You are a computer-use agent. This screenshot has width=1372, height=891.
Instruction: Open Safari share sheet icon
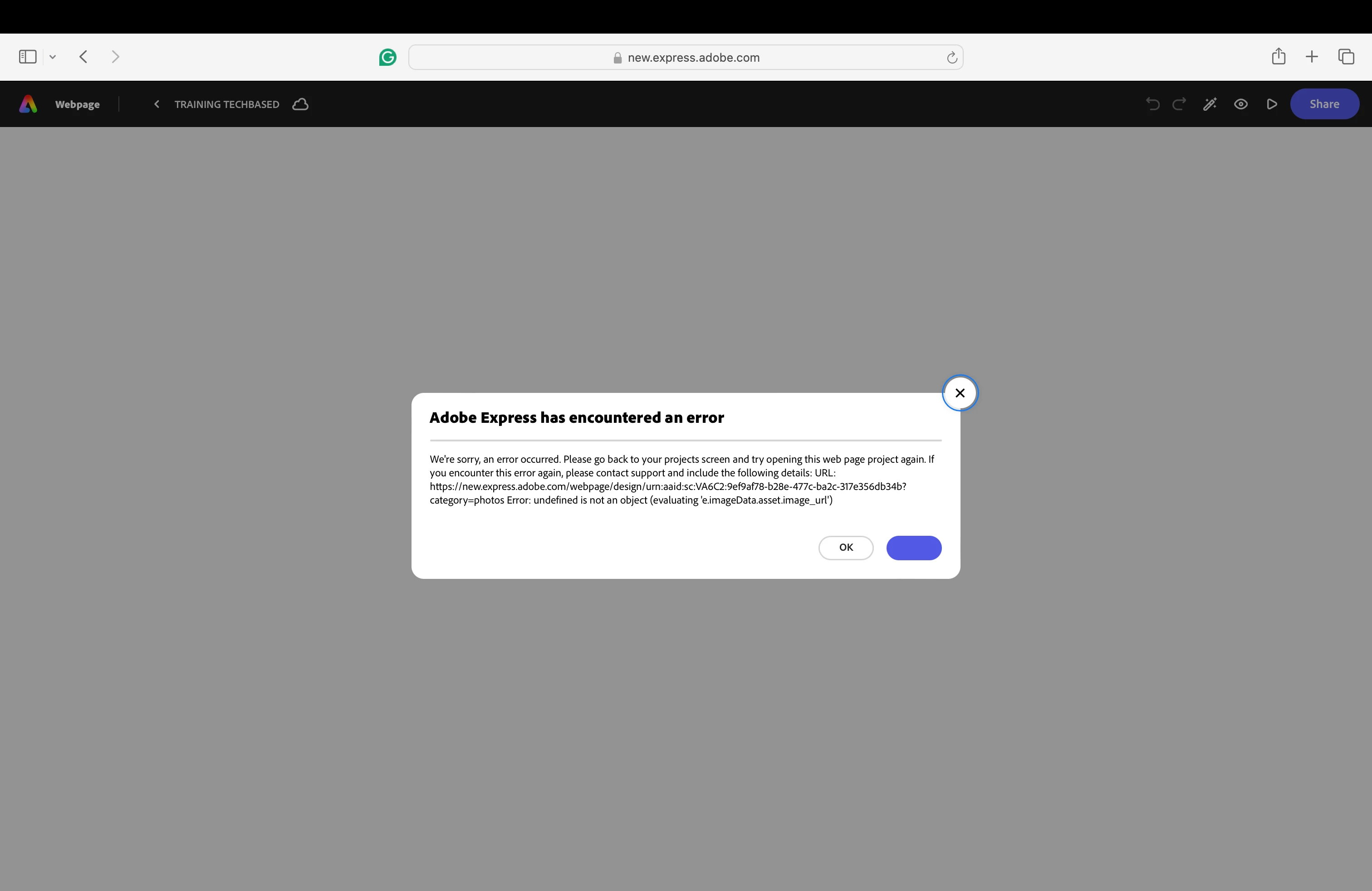(x=1278, y=56)
